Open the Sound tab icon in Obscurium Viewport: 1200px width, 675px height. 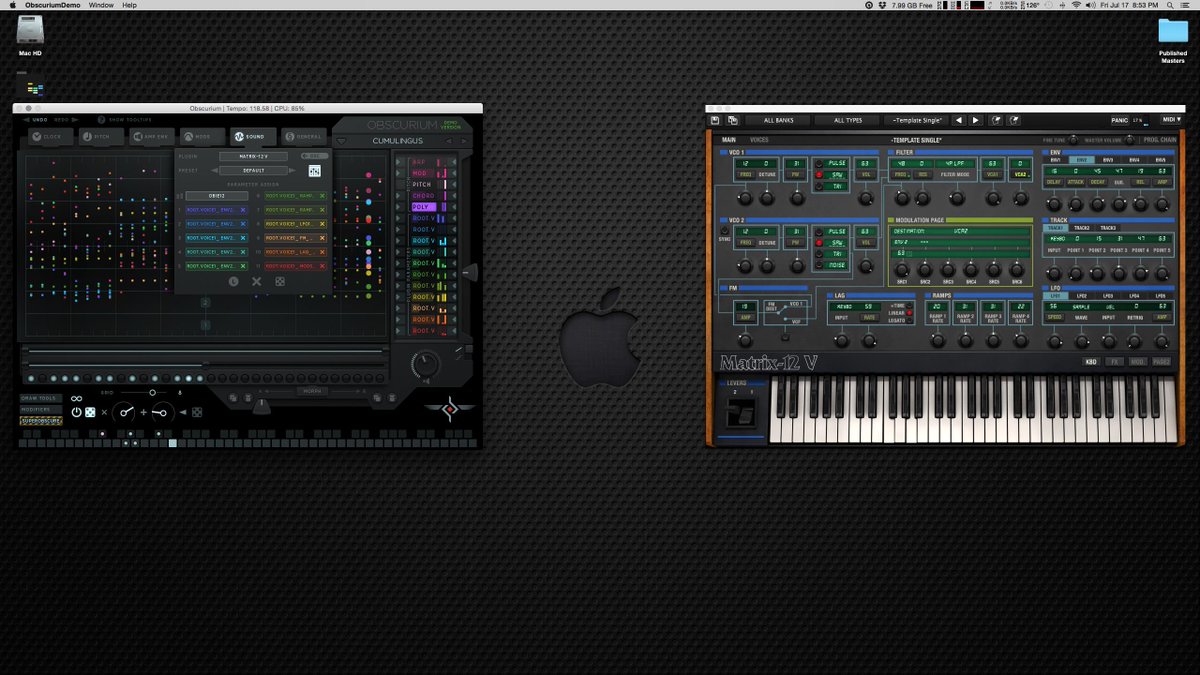238,136
